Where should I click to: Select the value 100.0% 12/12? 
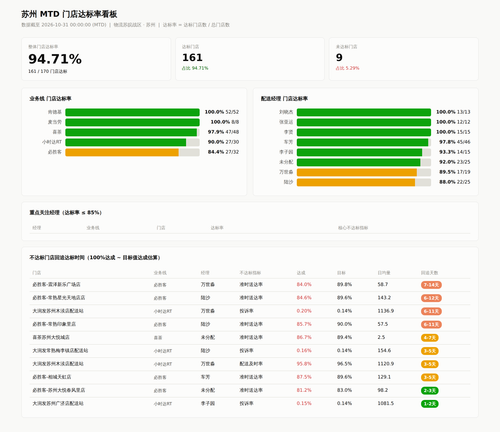(453, 122)
